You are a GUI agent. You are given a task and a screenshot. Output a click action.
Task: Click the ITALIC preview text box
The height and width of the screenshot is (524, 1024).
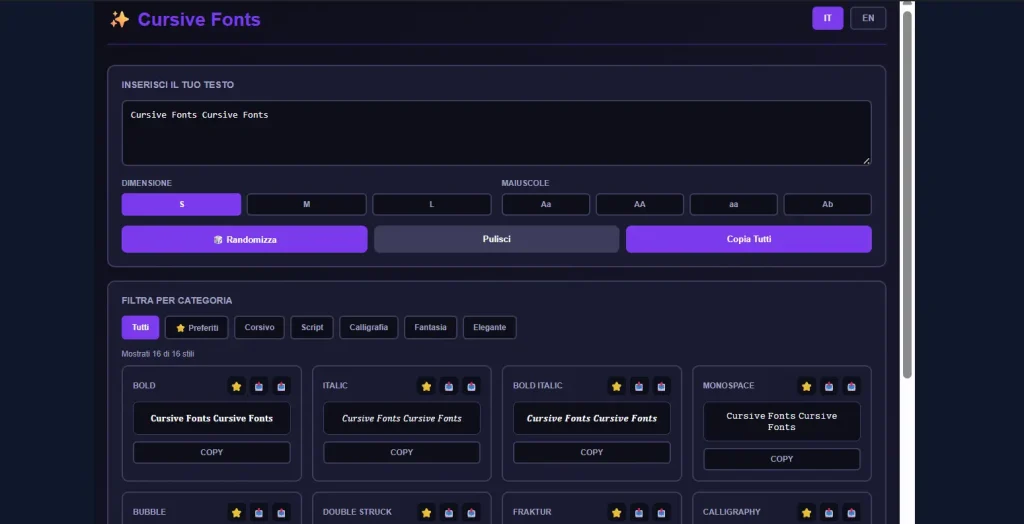pyautogui.click(x=402, y=418)
